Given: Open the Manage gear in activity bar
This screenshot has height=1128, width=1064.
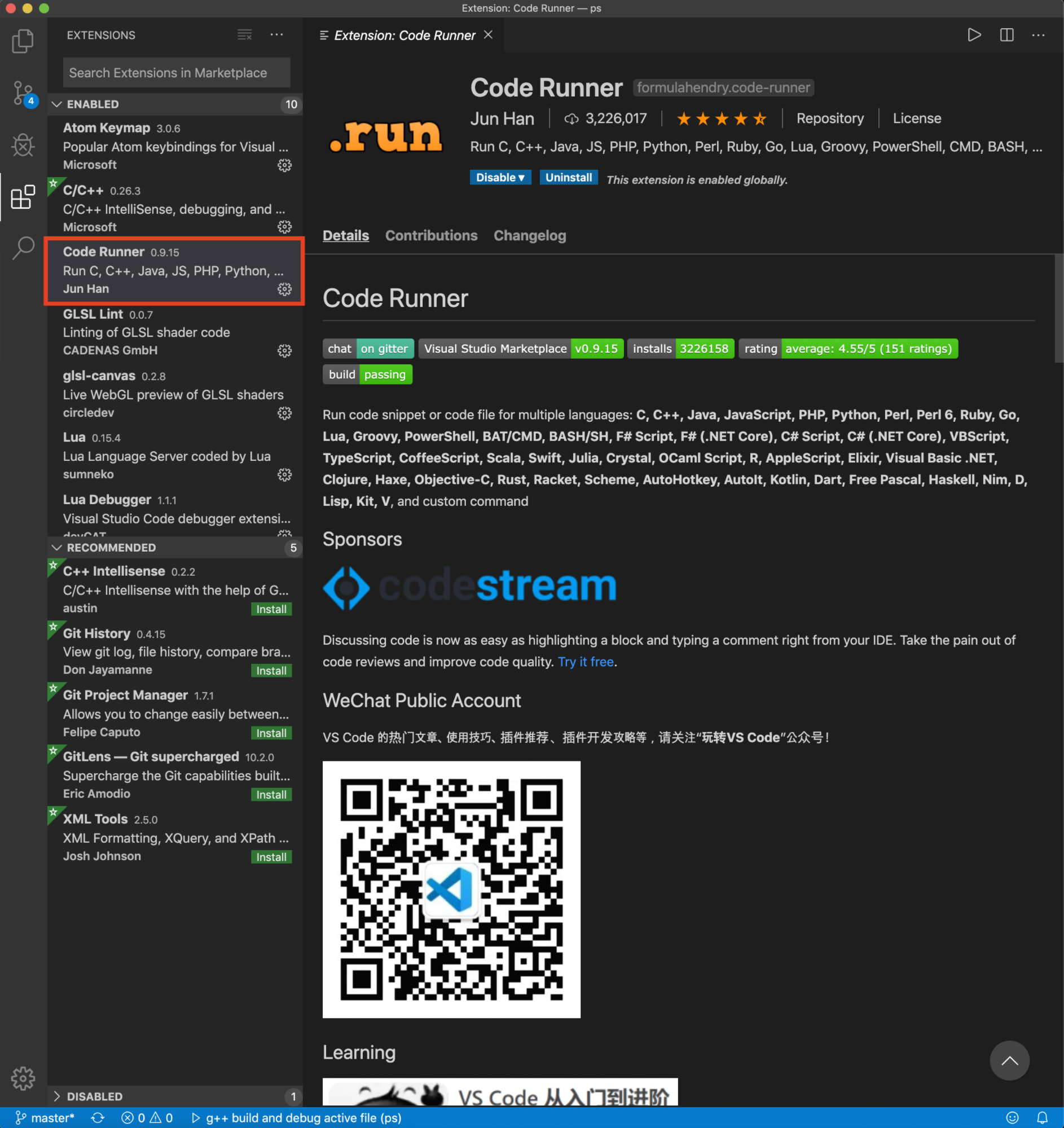Looking at the screenshot, I should click(x=23, y=1077).
